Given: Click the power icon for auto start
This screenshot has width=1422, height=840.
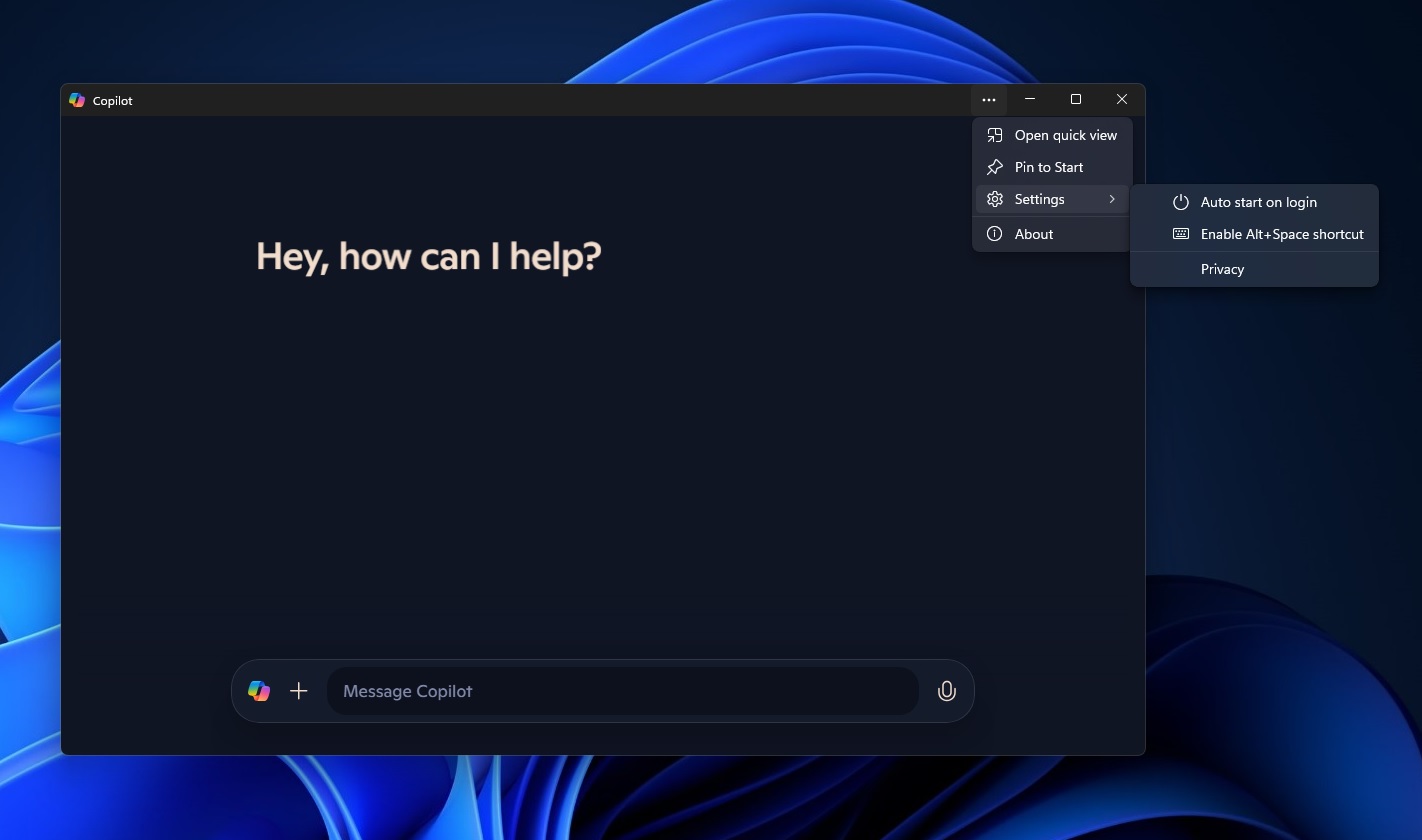Looking at the screenshot, I should (1180, 202).
